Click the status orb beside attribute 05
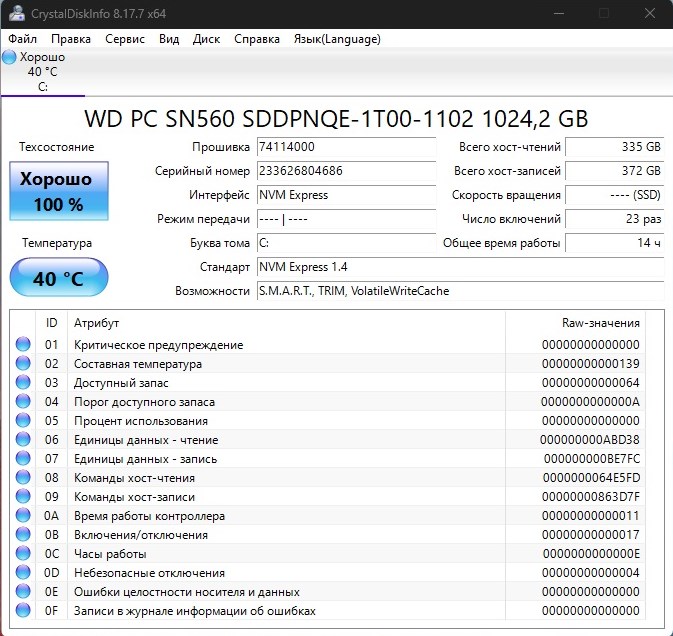 click(x=23, y=421)
